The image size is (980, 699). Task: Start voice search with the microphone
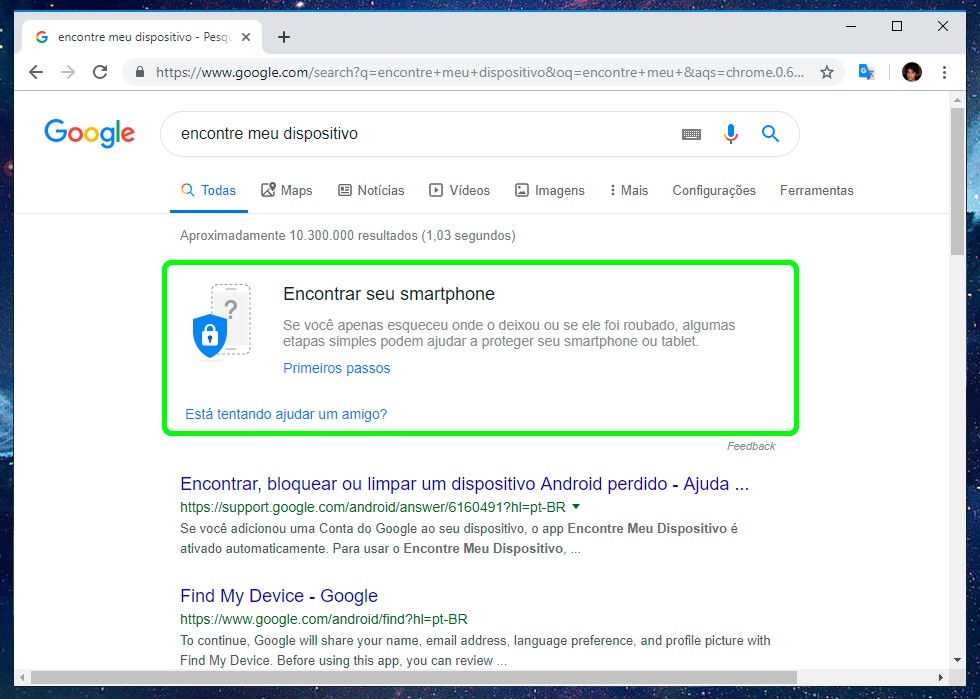click(x=731, y=134)
